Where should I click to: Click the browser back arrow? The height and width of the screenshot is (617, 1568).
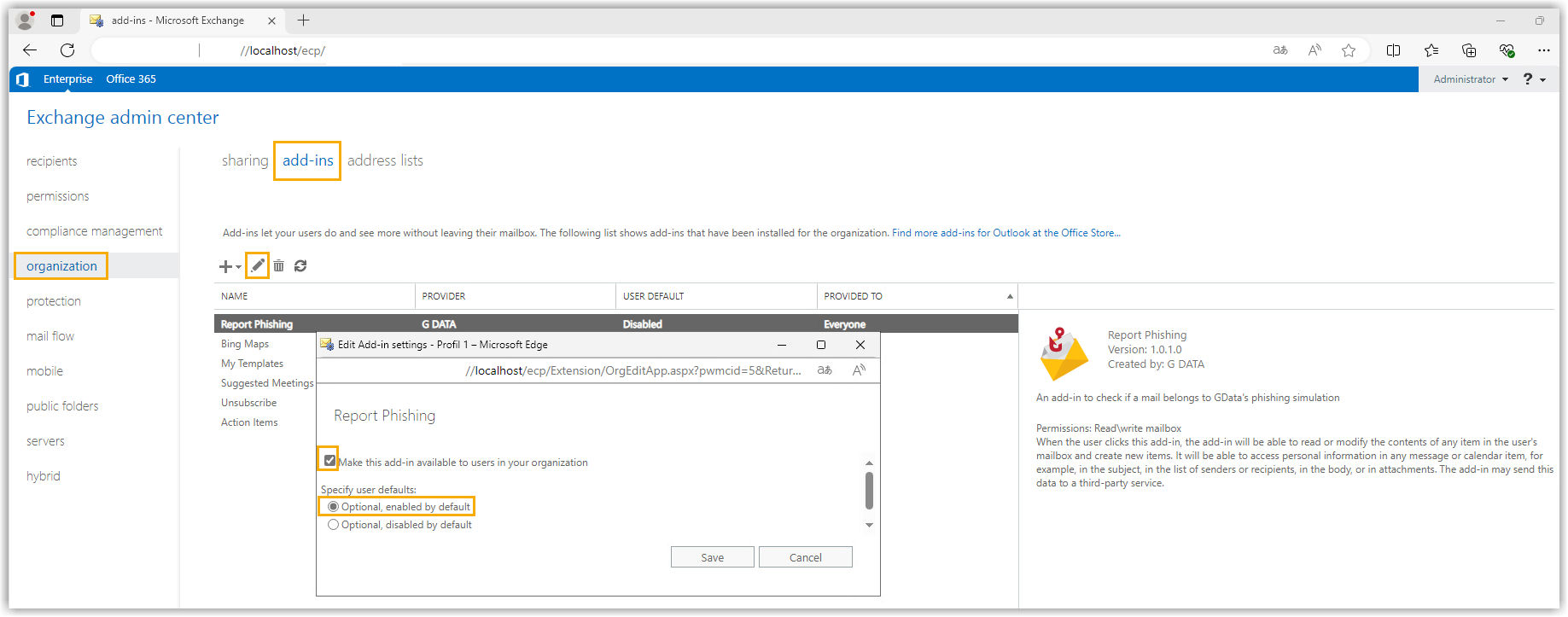(30, 50)
